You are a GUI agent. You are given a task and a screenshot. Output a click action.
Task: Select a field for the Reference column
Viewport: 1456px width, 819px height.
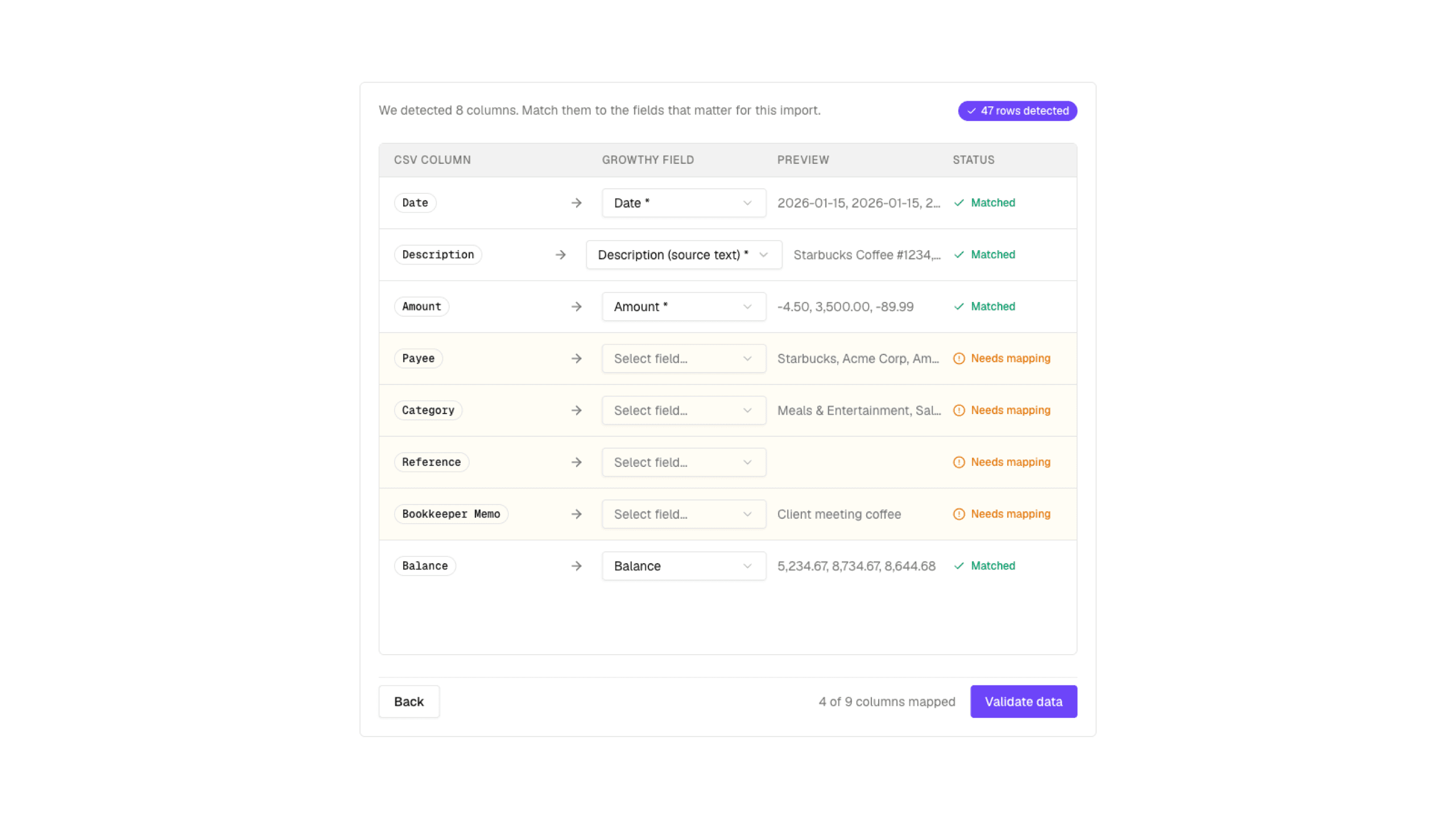point(684,462)
